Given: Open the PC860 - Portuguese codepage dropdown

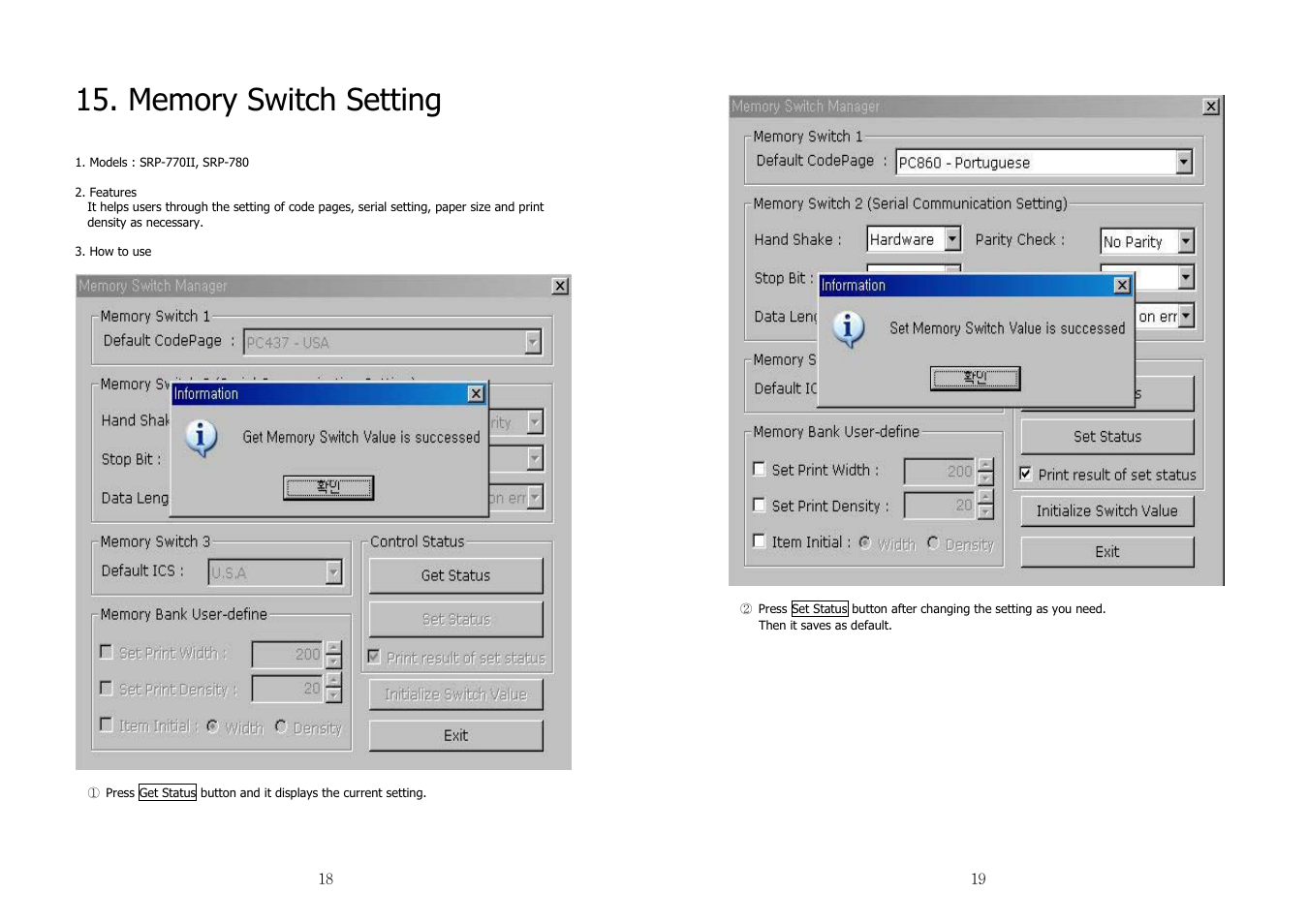Looking at the screenshot, I should point(1184,163).
